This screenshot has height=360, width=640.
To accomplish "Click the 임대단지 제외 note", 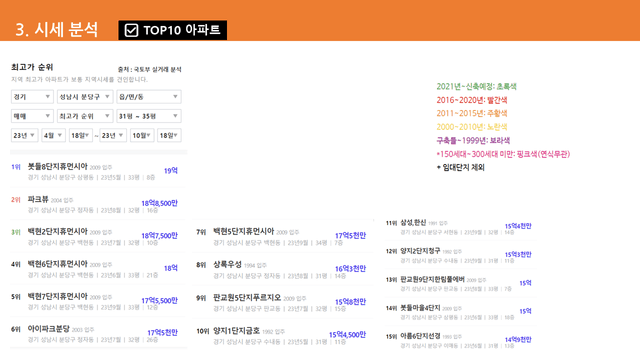I will point(460,167).
